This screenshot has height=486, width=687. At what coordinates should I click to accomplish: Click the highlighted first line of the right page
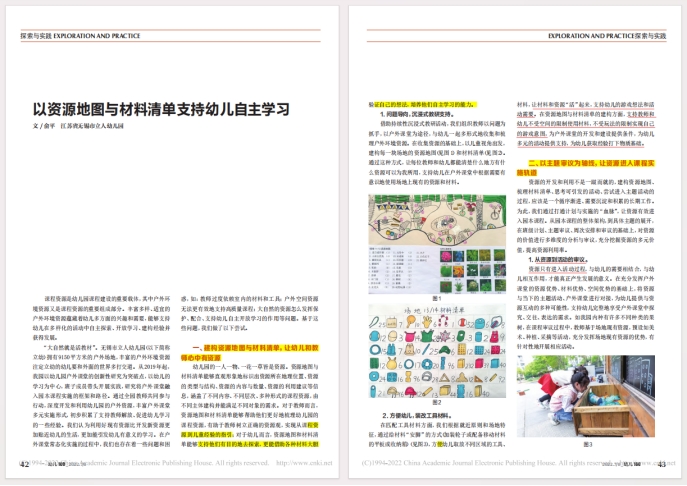click(422, 105)
